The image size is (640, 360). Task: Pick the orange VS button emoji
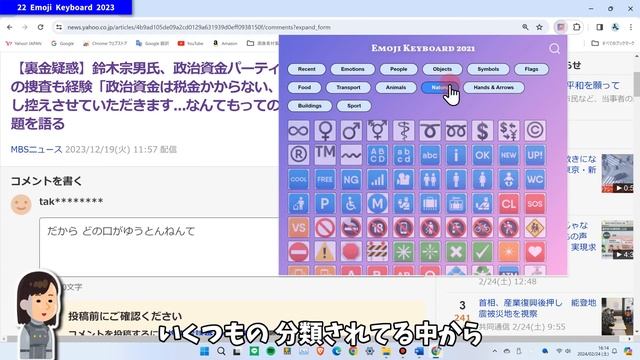pyautogui.click(x=298, y=227)
